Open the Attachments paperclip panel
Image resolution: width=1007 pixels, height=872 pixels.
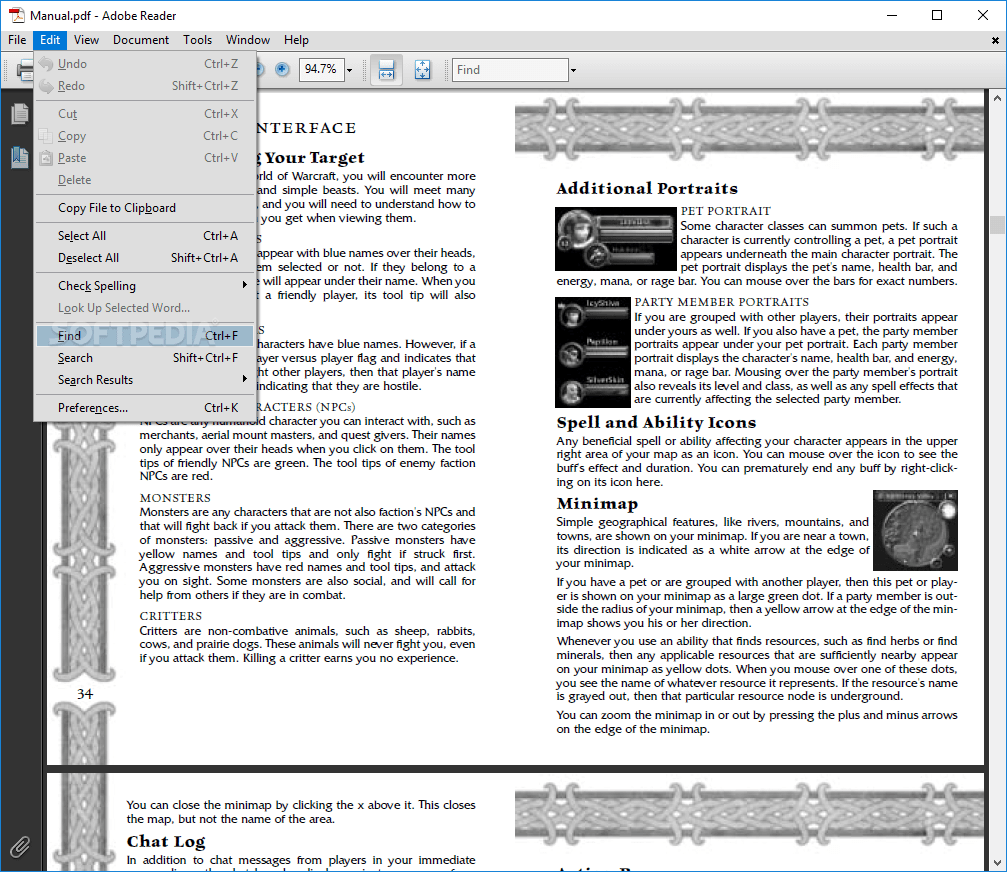(19, 847)
